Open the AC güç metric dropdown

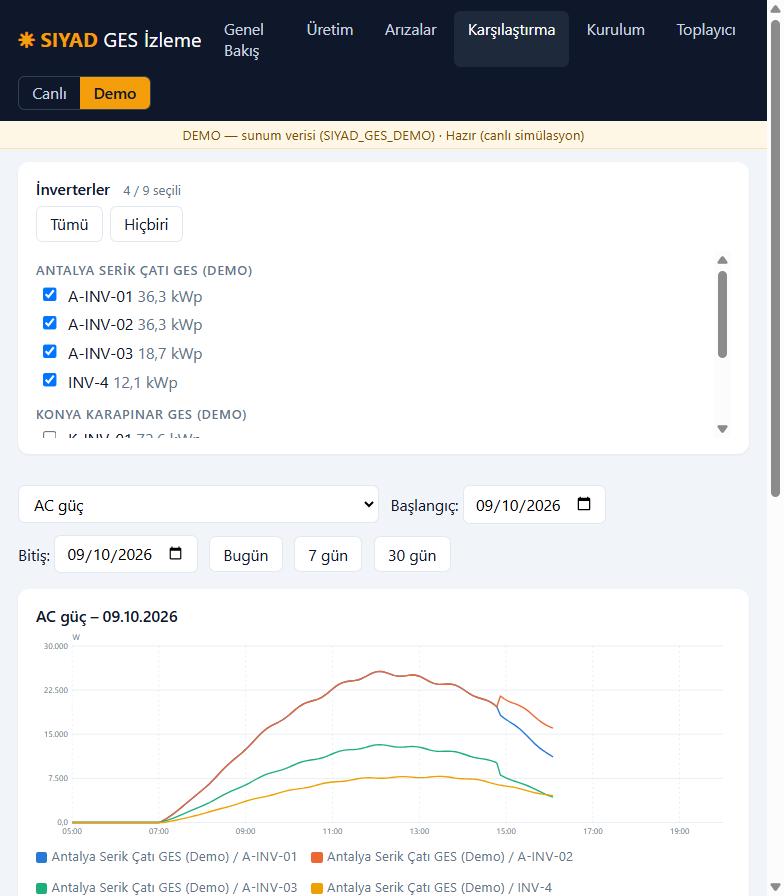tap(198, 505)
